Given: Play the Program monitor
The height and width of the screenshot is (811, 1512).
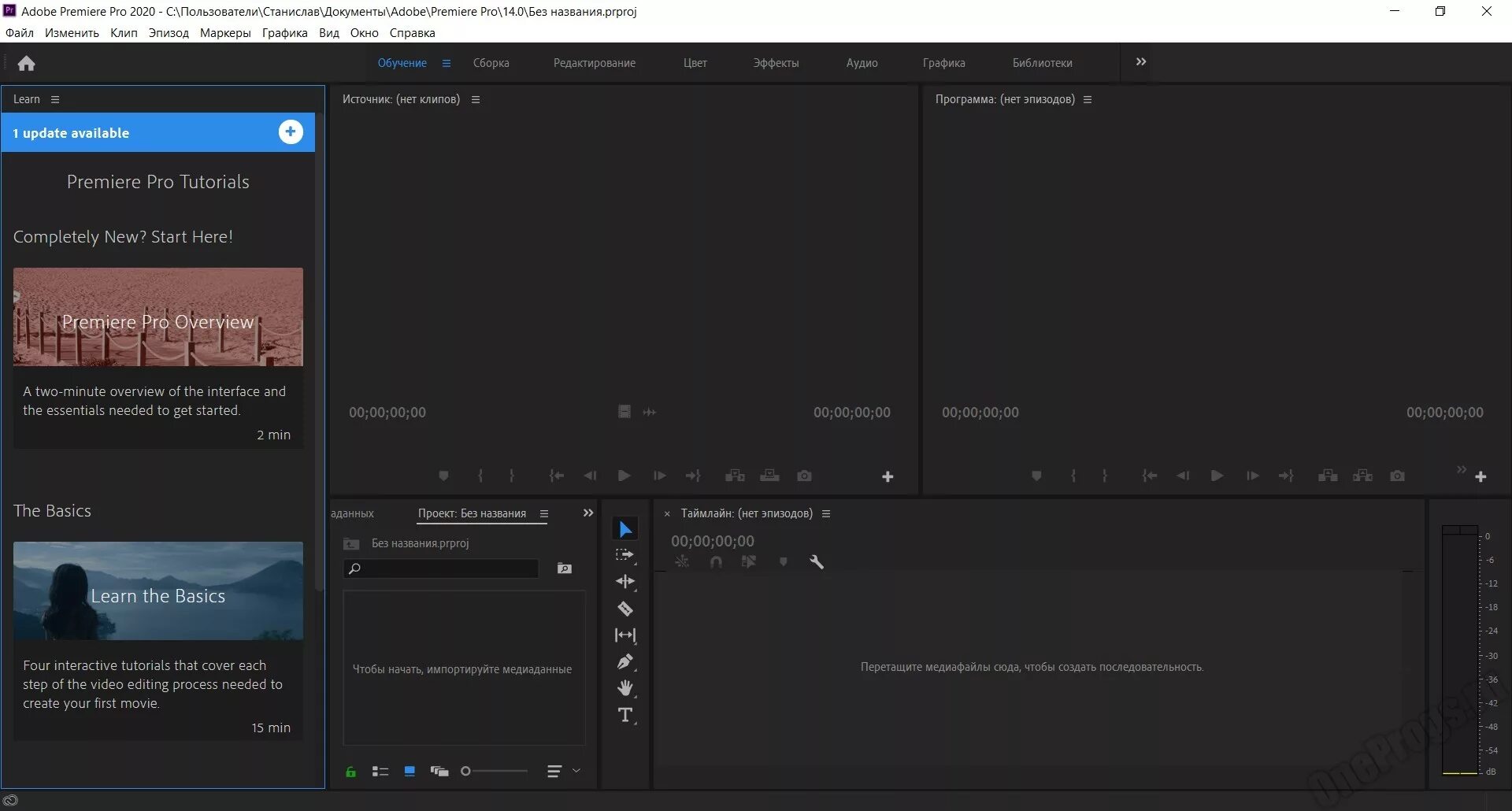Looking at the screenshot, I should point(1217,476).
